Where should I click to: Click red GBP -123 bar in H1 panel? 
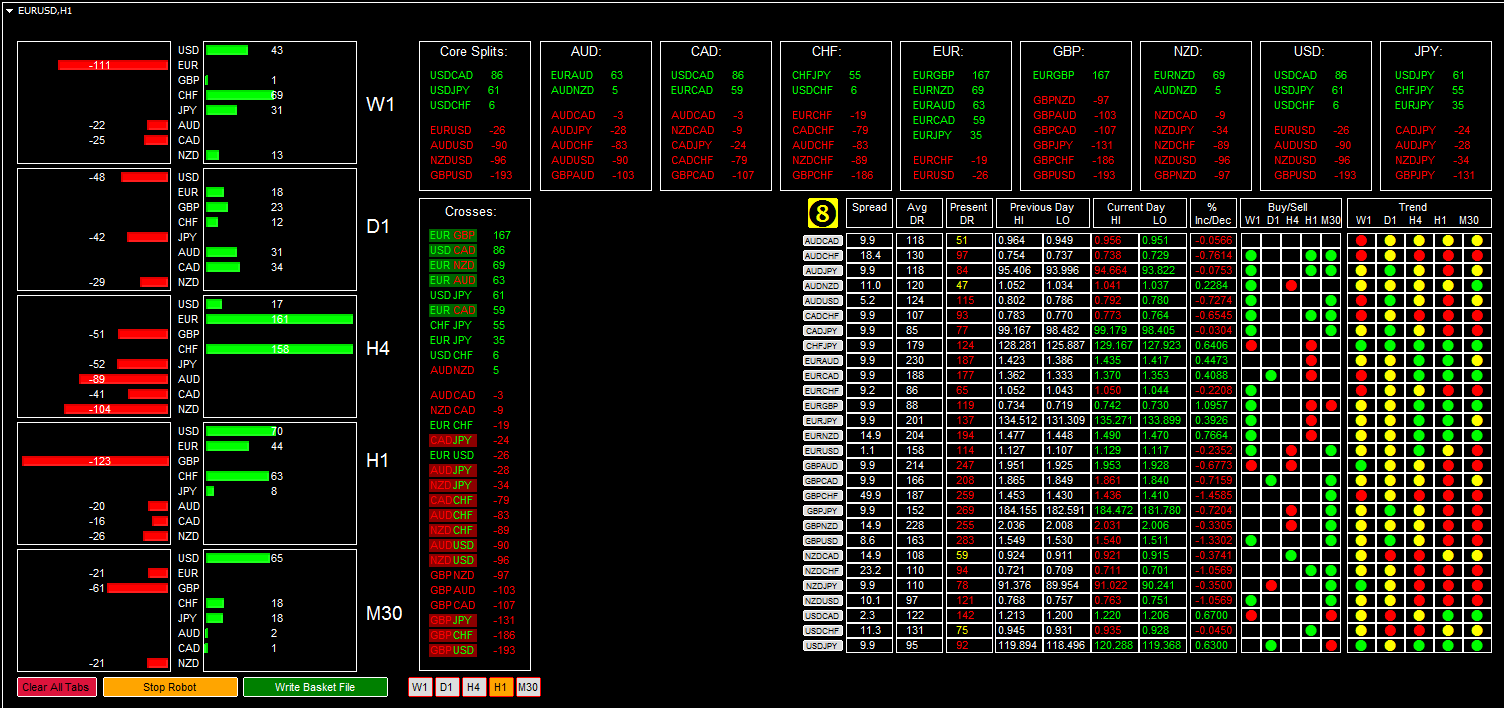95,461
